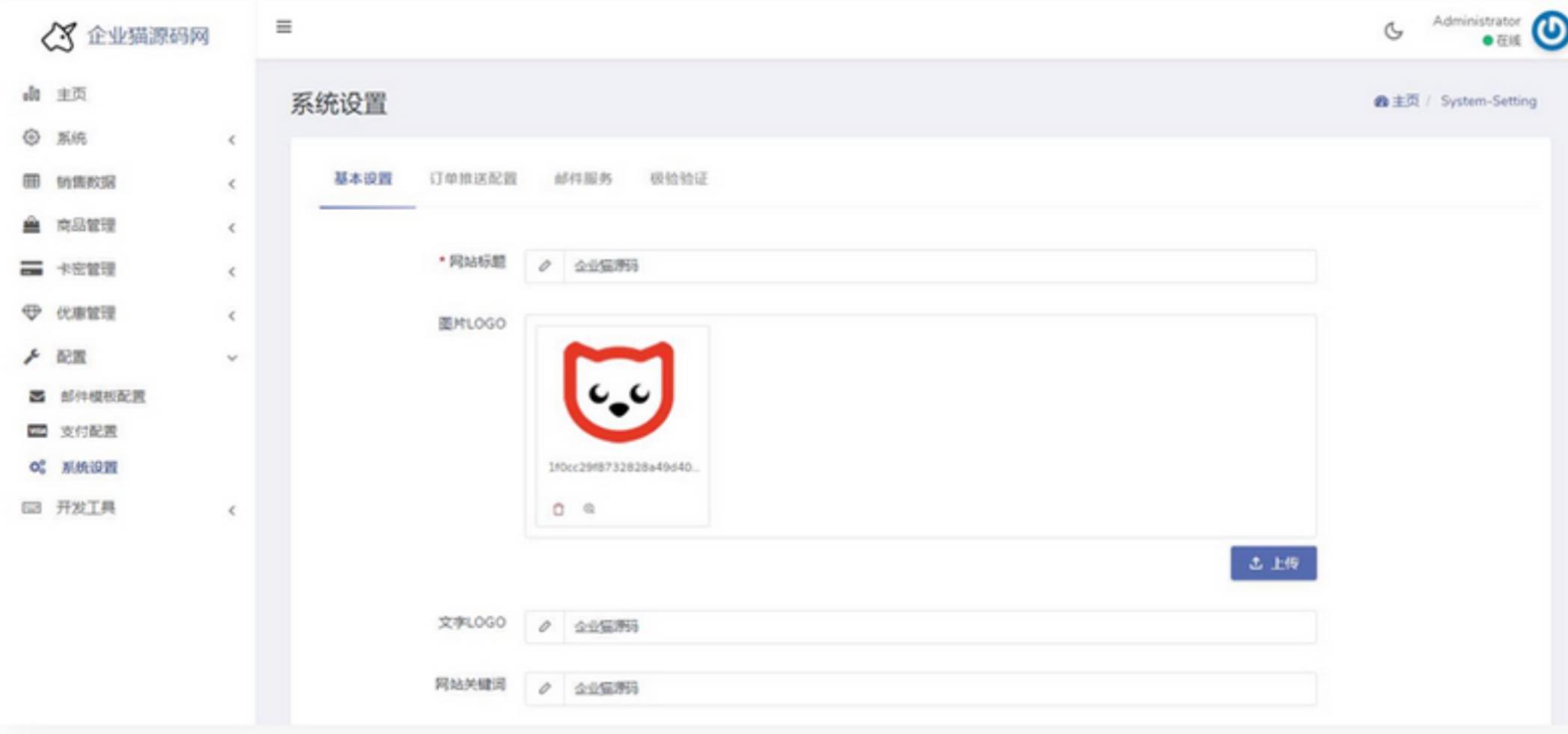The height and width of the screenshot is (734, 1568).
Task: Click the 支付配置 card icon
Action: click(x=37, y=431)
